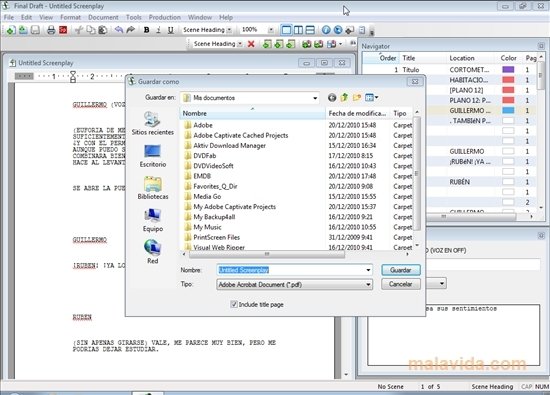The image size is (550, 395).
Task: Click the blue color swatch for GUILLERMO row
Action: [508, 111]
